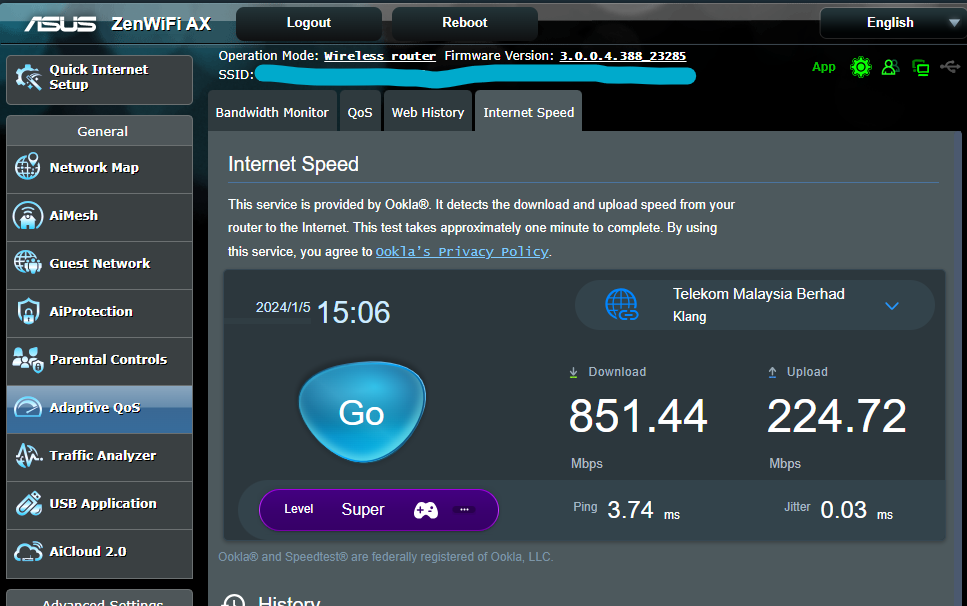Open Traffic Analyzer via its icon
967x606 pixels.
pos(28,455)
